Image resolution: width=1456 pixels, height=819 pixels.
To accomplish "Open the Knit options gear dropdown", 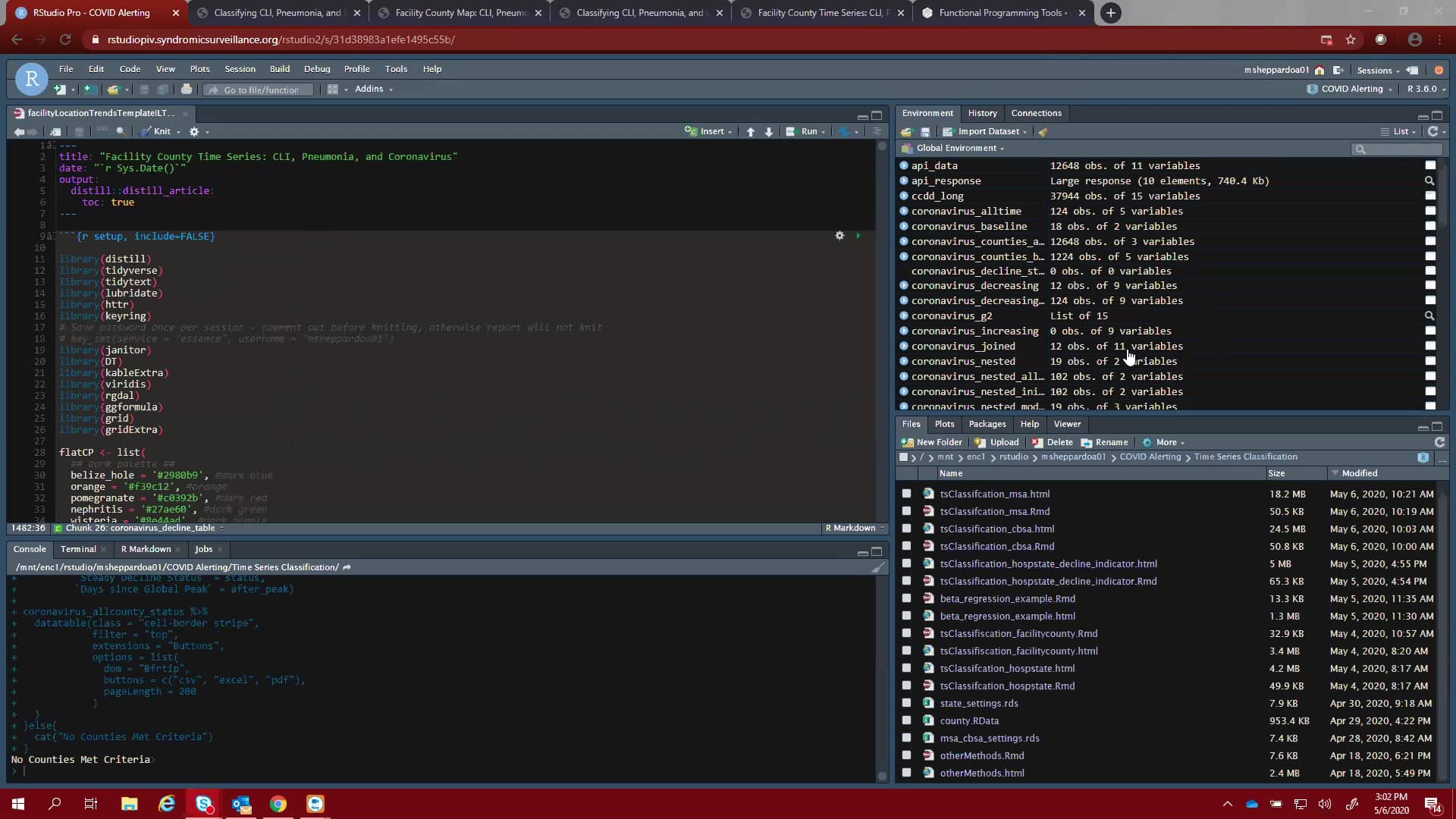I will 198,132.
